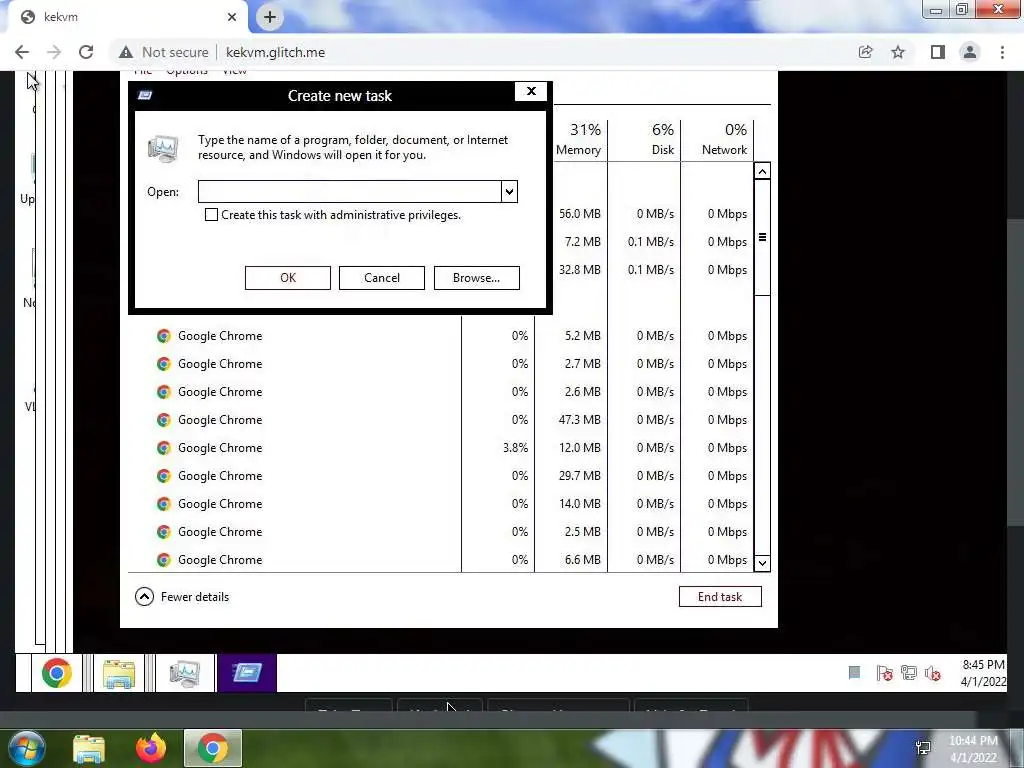The image size is (1024, 768).
Task: Click host network tray icon
Action: point(923,748)
